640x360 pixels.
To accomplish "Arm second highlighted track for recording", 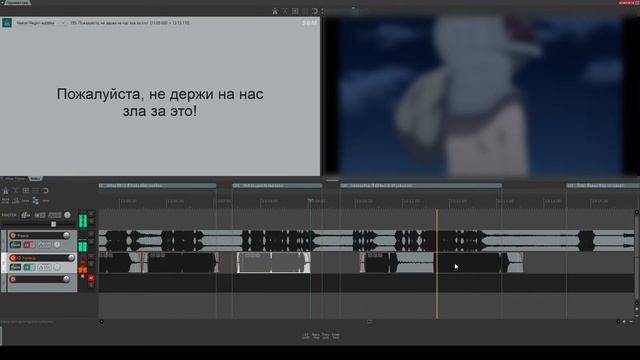I will [13, 258].
